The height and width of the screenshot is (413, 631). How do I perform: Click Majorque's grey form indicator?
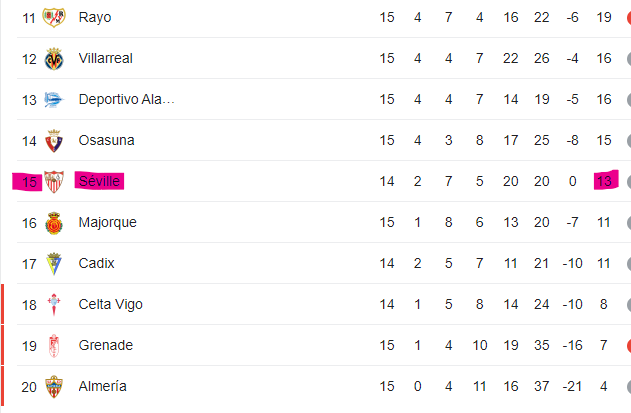(x=629, y=223)
